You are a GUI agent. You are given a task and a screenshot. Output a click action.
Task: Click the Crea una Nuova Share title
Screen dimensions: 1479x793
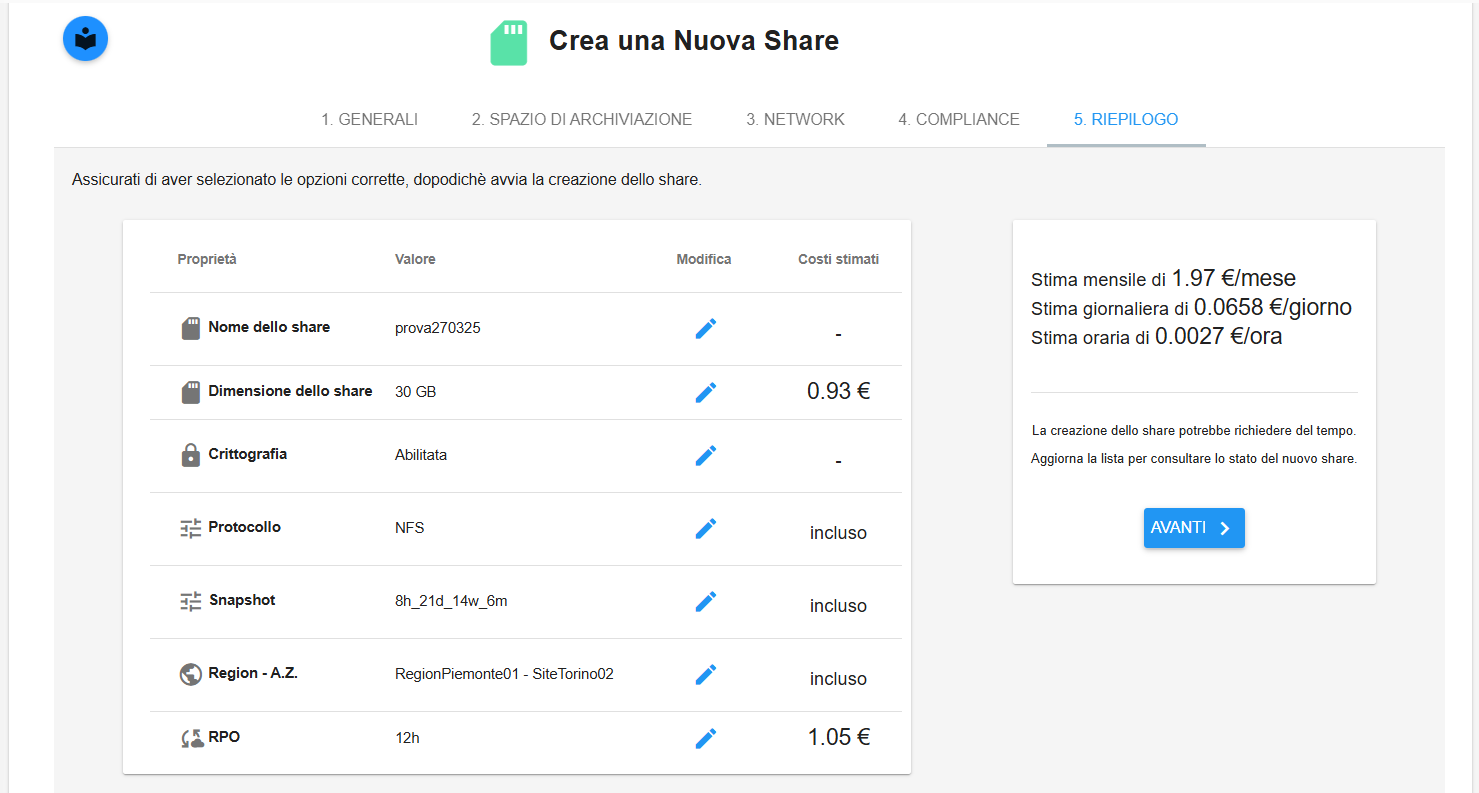694,41
